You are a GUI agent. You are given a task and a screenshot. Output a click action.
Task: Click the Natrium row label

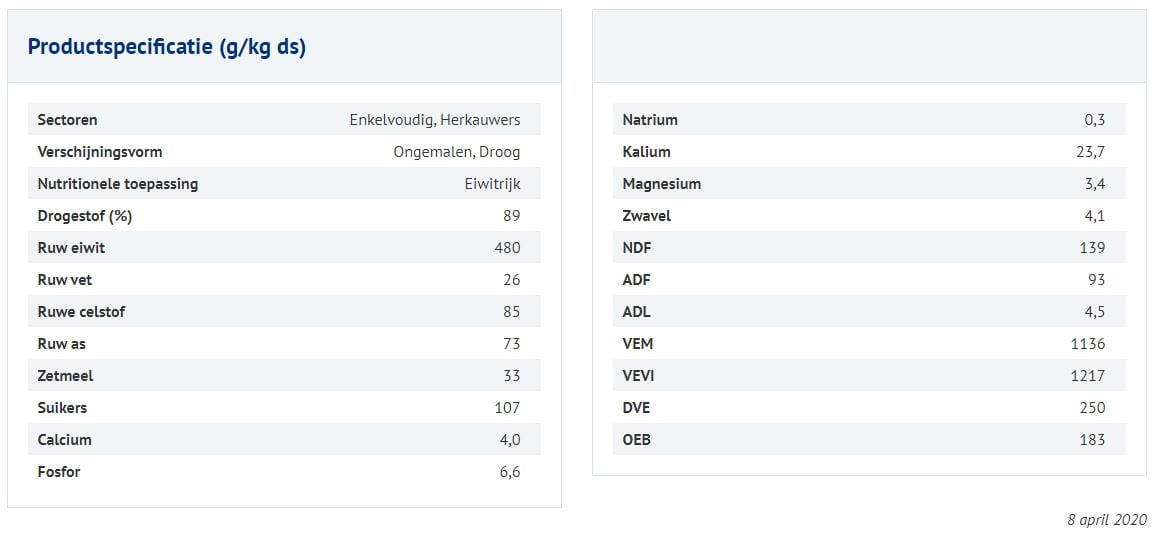[649, 120]
